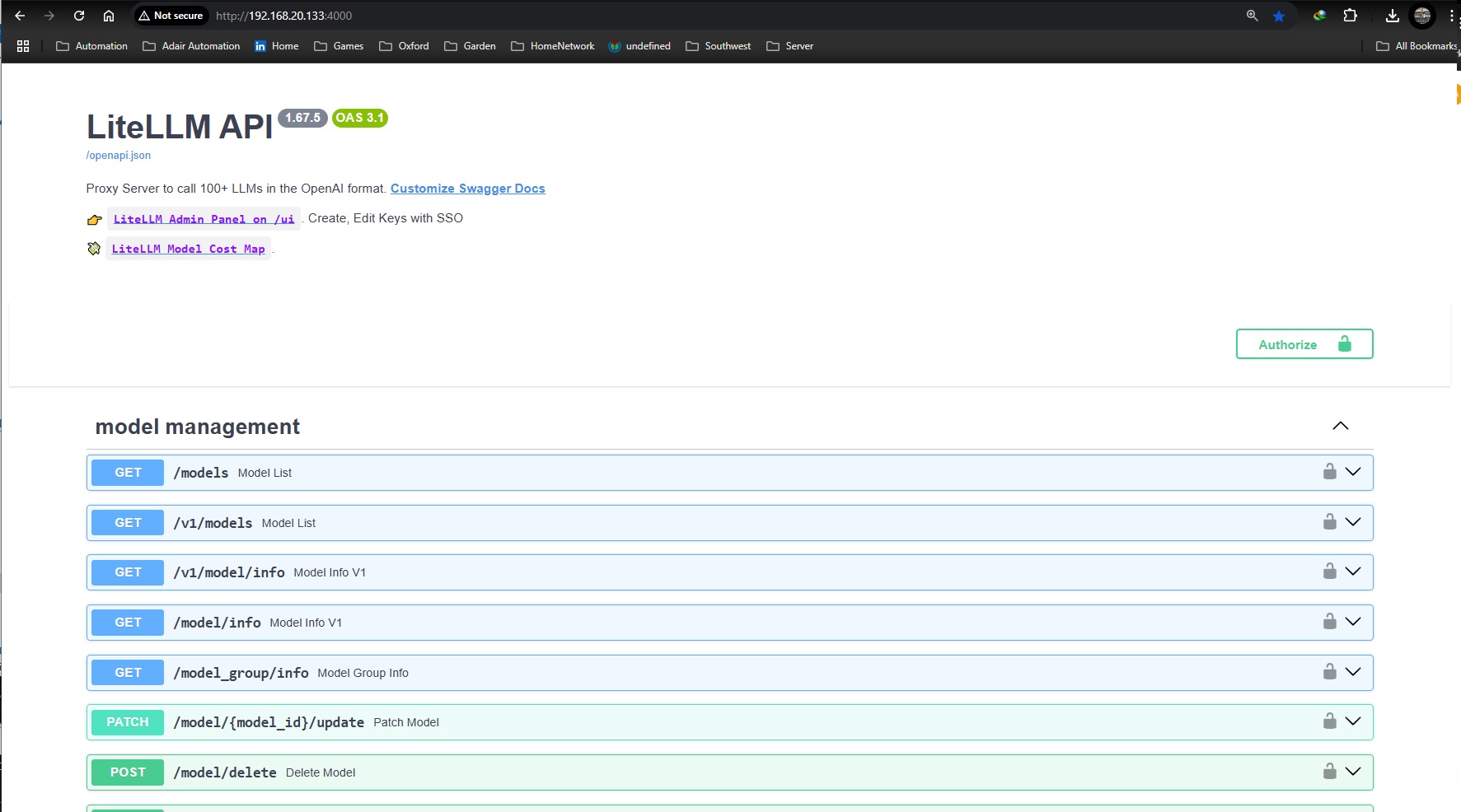Click the lock icon on GET /models row
This screenshot has height=812, width=1461.
[1329, 472]
